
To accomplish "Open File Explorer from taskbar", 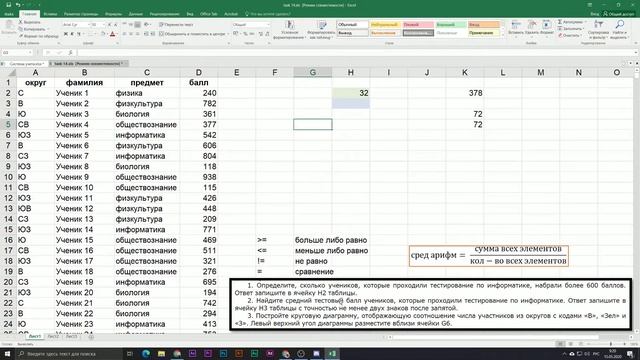I will 161,353.
